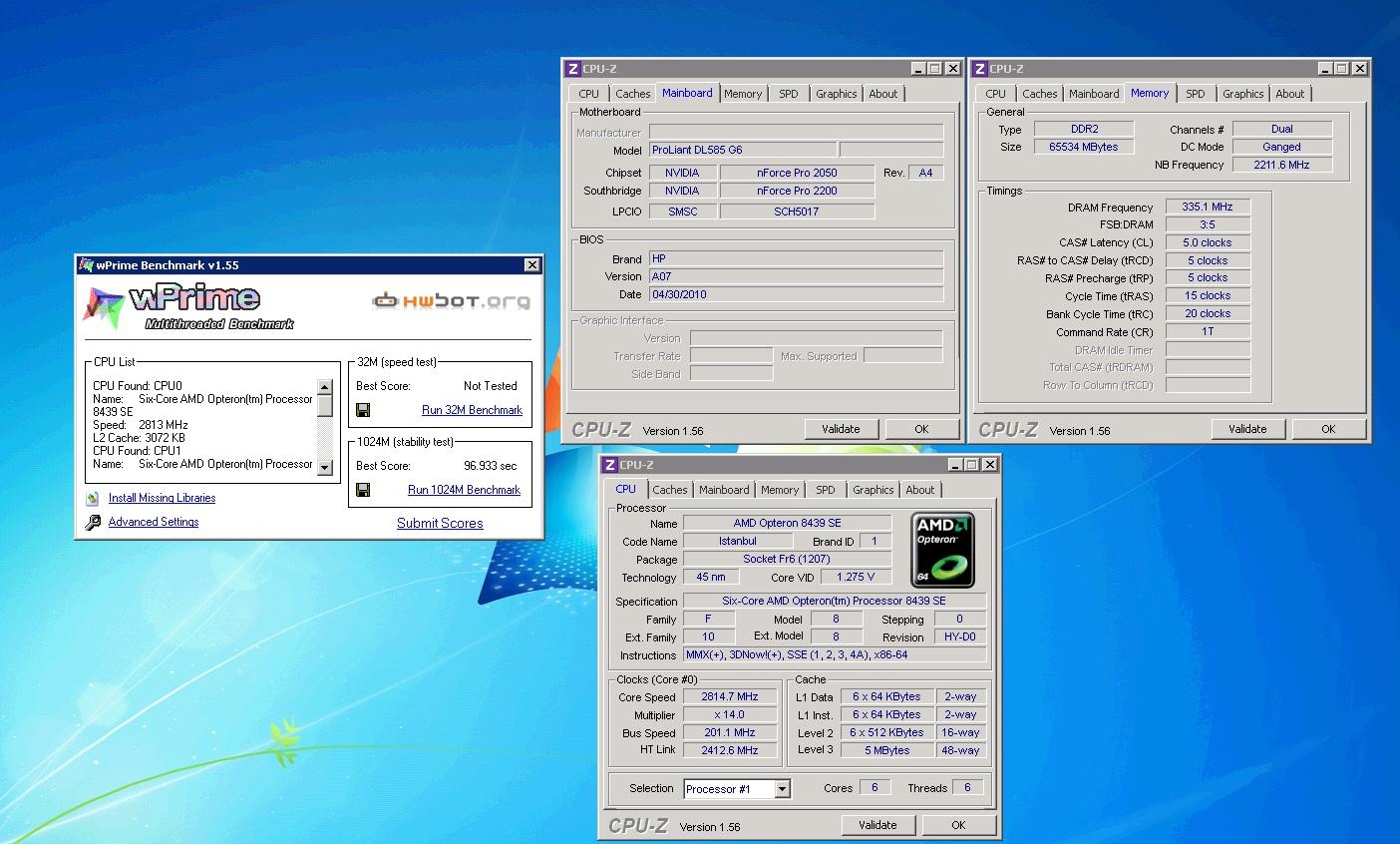This screenshot has width=1400, height=844.
Task: Click the HWBOT.org logo in wPrime
Action: coord(451,300)
